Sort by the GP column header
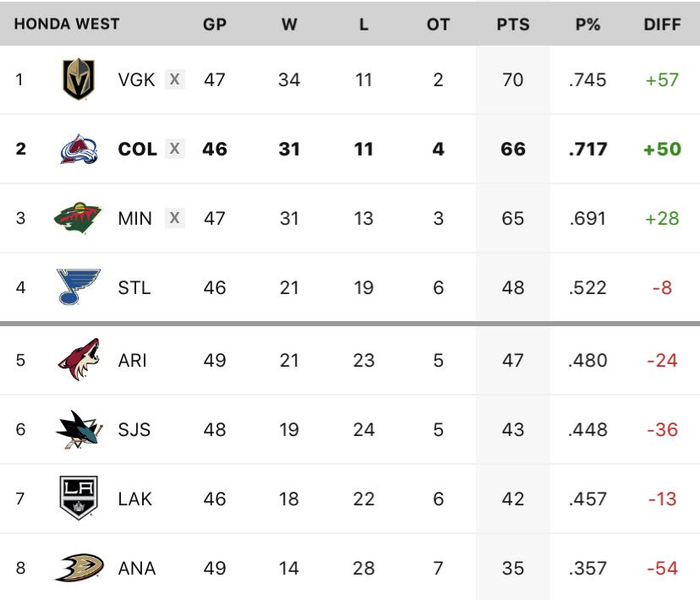 click(215, 24)
